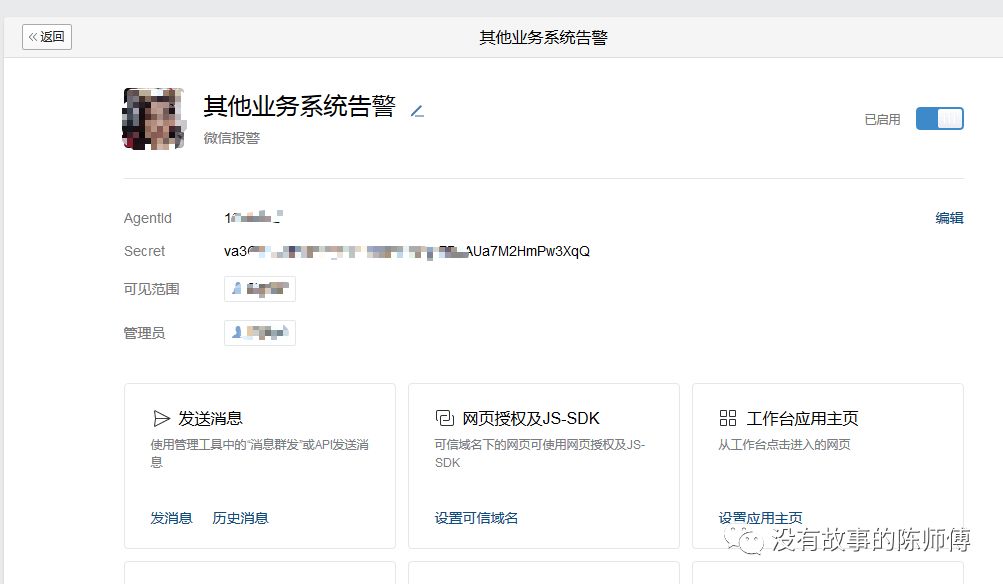Open the 编辑 link to edit credentials
Viewport: 1003px width, 584px height.
948,218
